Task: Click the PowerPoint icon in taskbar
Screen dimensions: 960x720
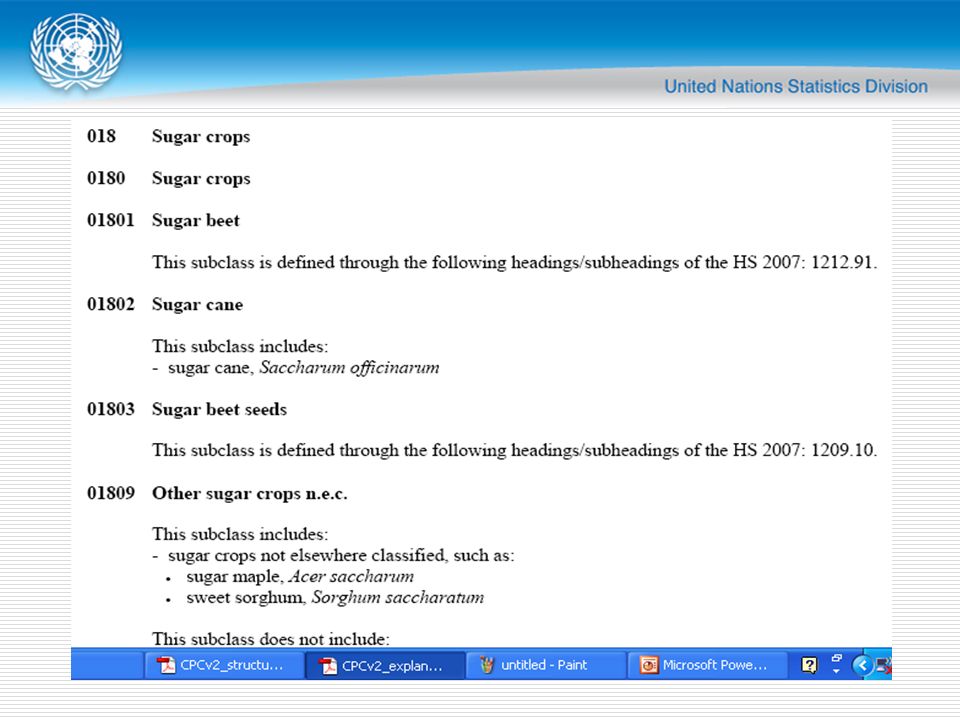Action: 648,665
